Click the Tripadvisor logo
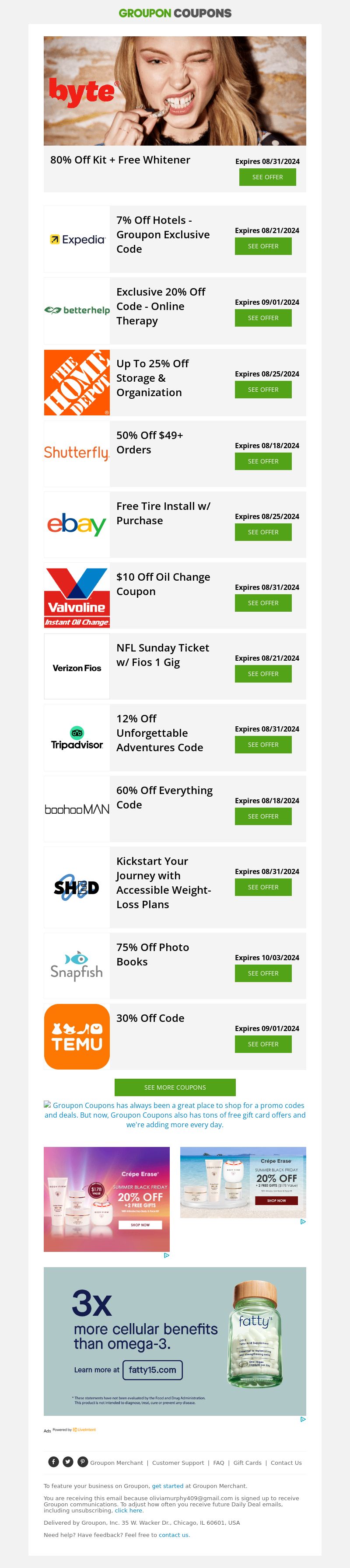Screen dimensions: 350x1568 [77, 737]
